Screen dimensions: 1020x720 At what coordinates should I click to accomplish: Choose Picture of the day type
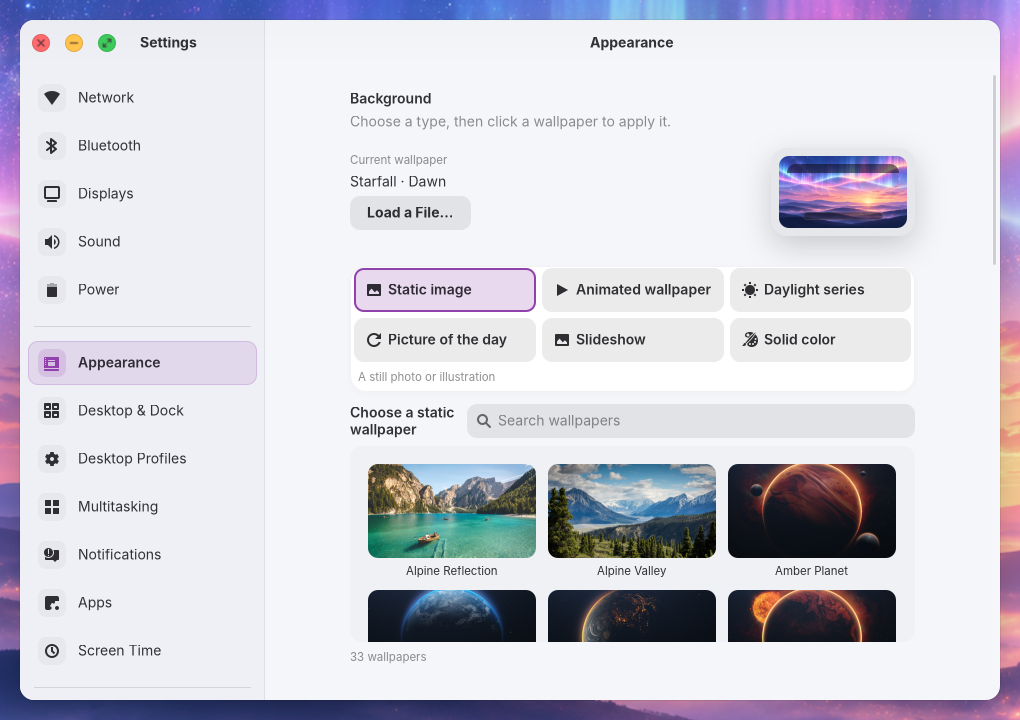tap(445, 340)
